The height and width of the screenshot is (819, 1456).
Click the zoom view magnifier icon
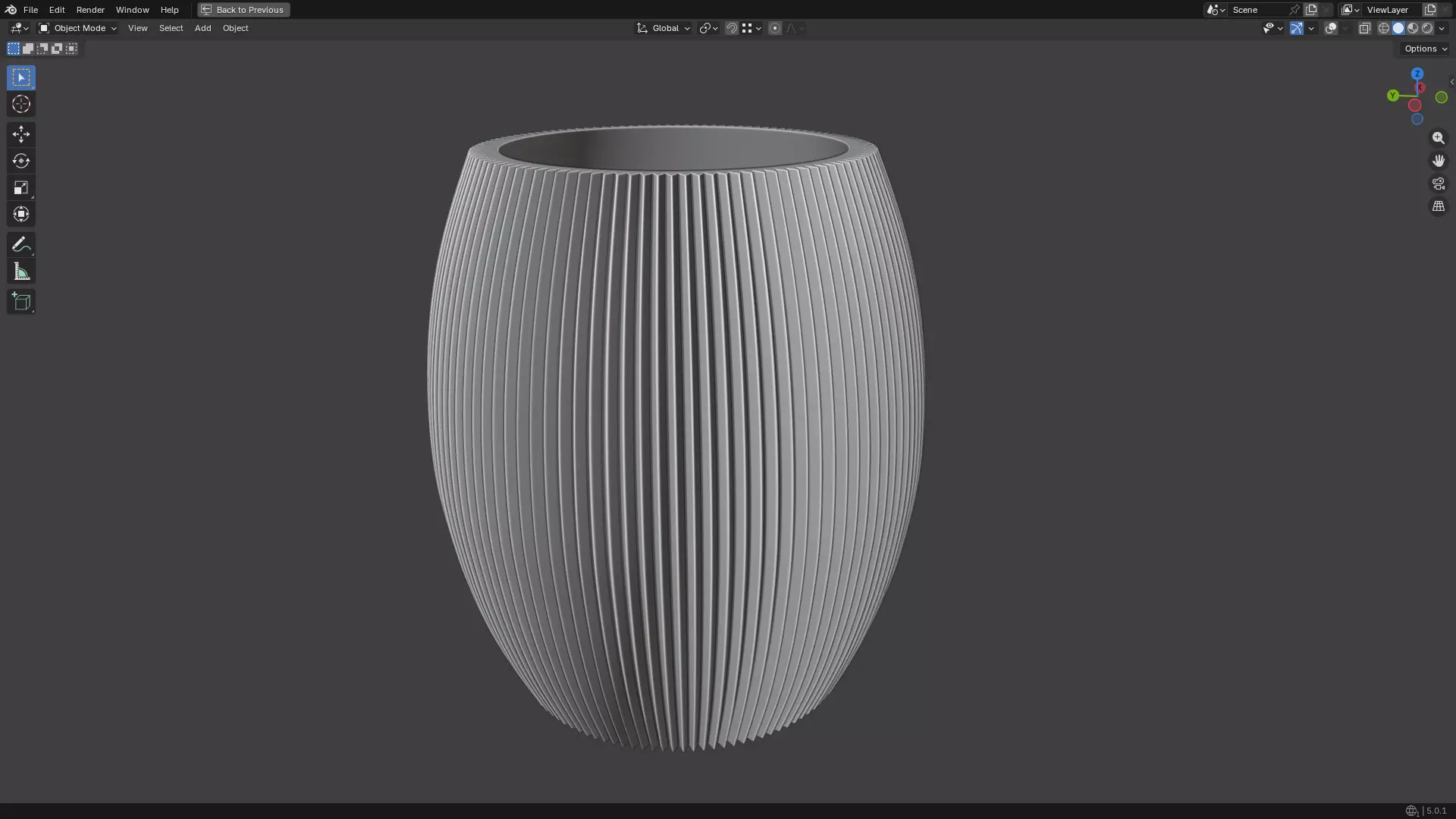click(1438, 139)
